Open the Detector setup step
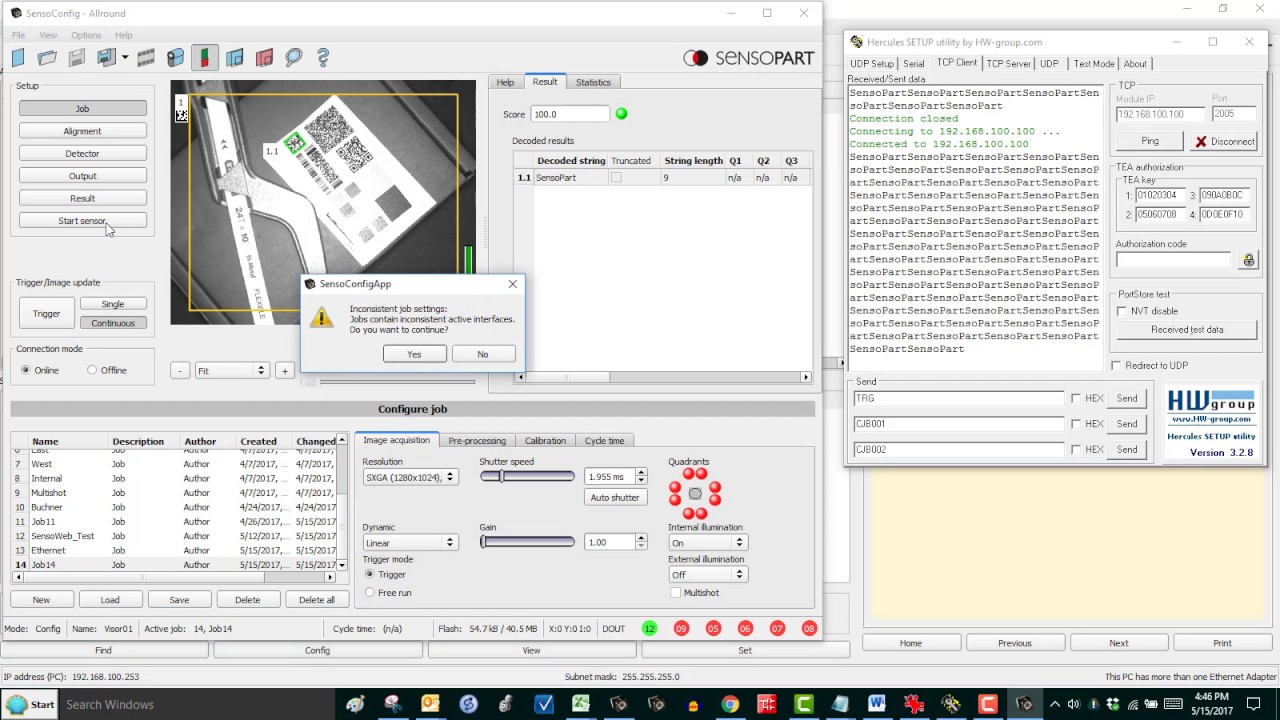Screen dimensions: 1280x720 pos(82,153)
